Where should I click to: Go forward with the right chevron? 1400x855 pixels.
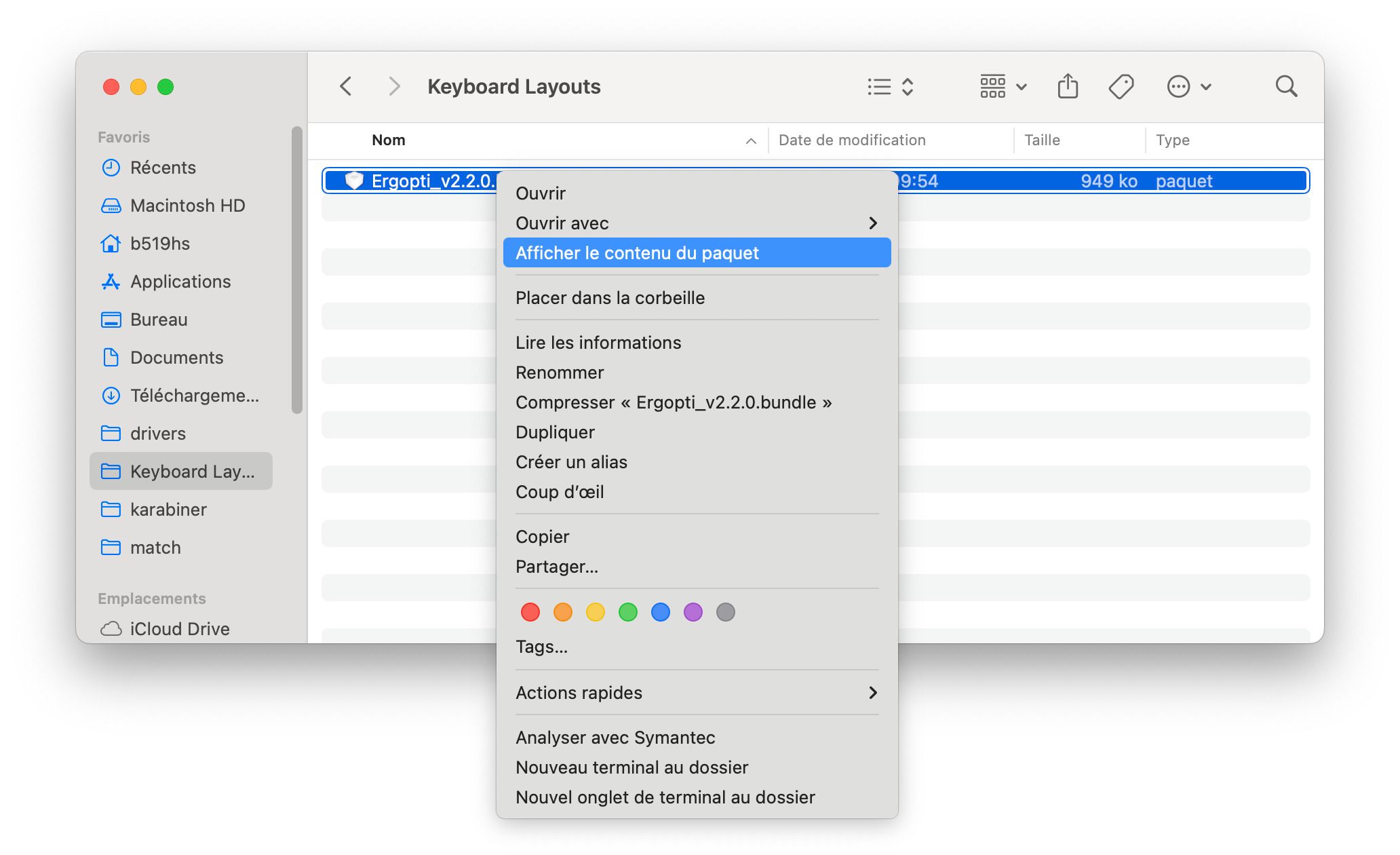coord(394,87)
